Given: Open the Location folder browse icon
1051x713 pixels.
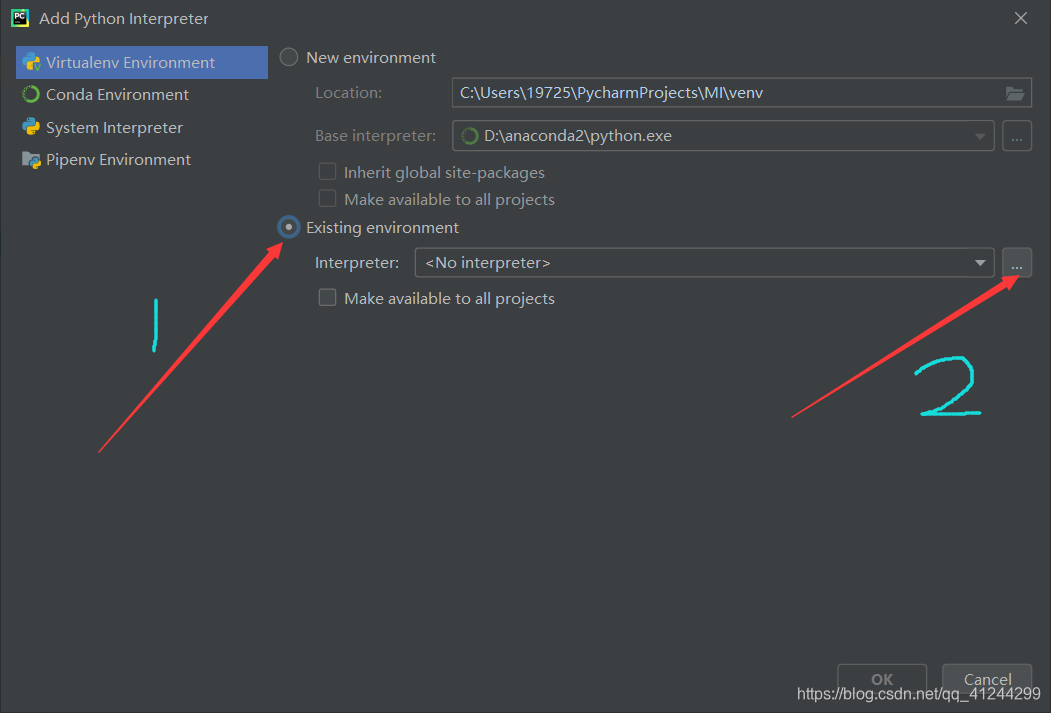Looking at the screenshot, I should (1015, 92).
